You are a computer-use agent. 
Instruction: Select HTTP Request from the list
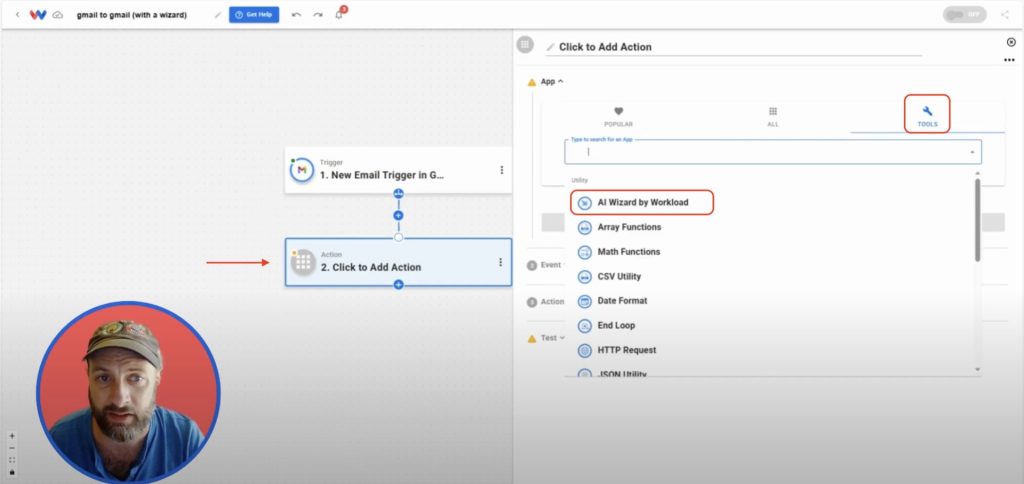pos(626,350)
